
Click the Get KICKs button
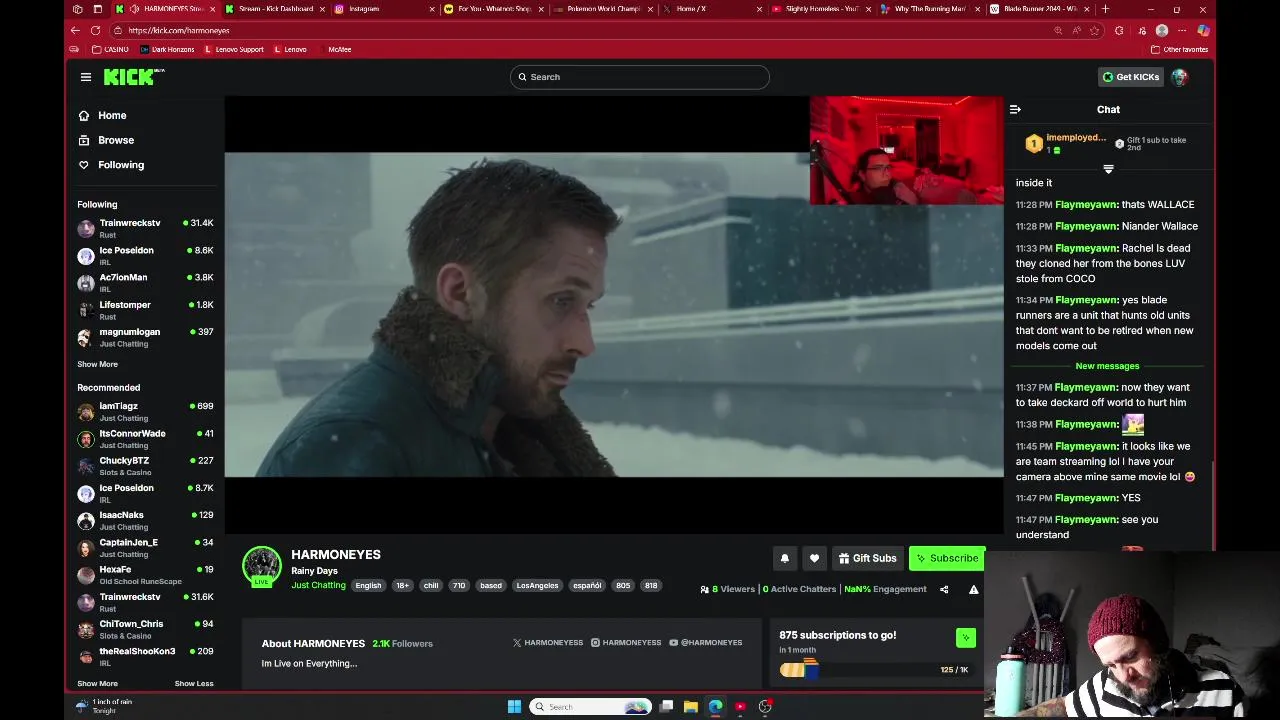pyautogui.click(x=1130, y=77)
